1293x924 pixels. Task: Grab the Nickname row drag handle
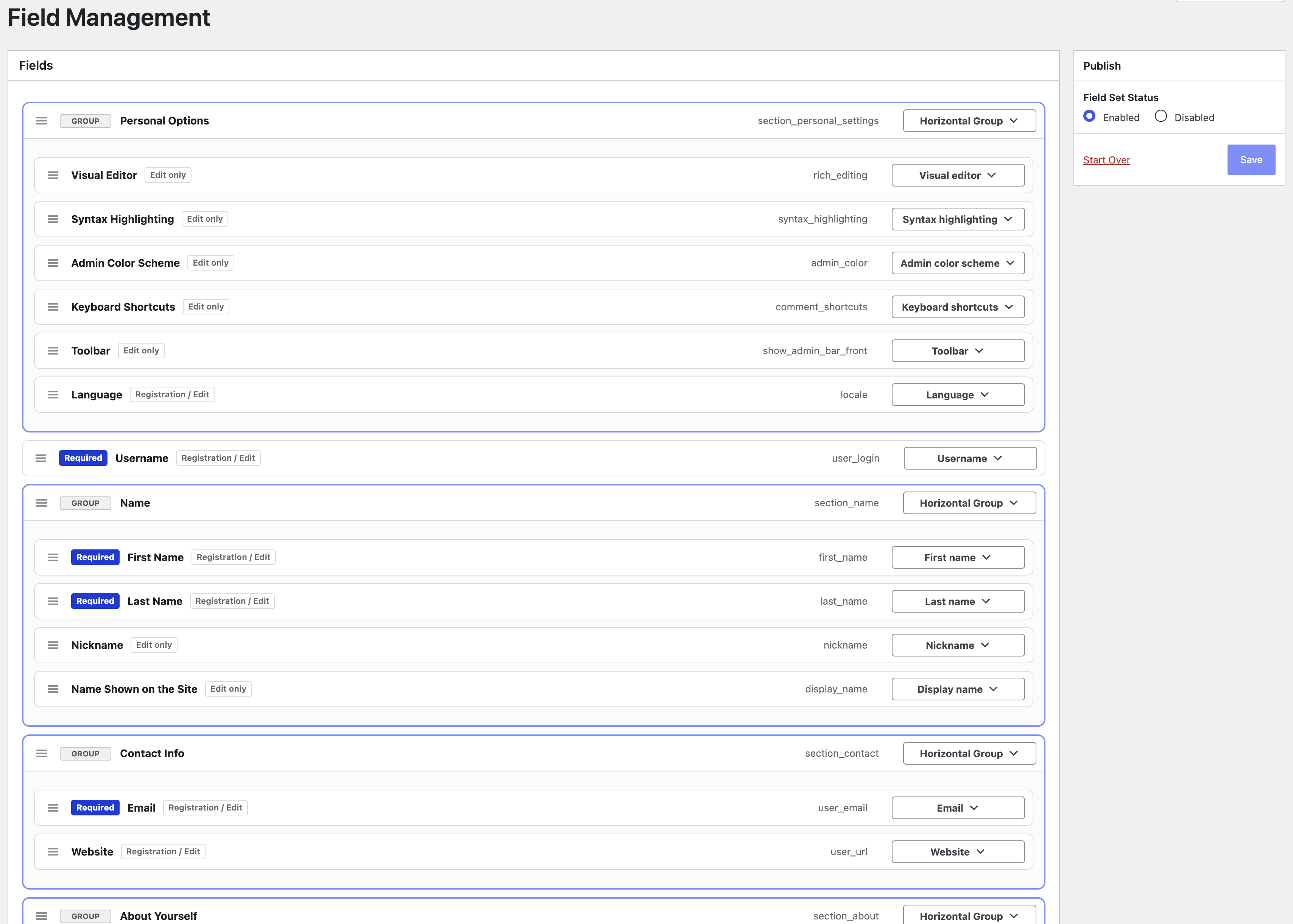(x=53, y=645)
